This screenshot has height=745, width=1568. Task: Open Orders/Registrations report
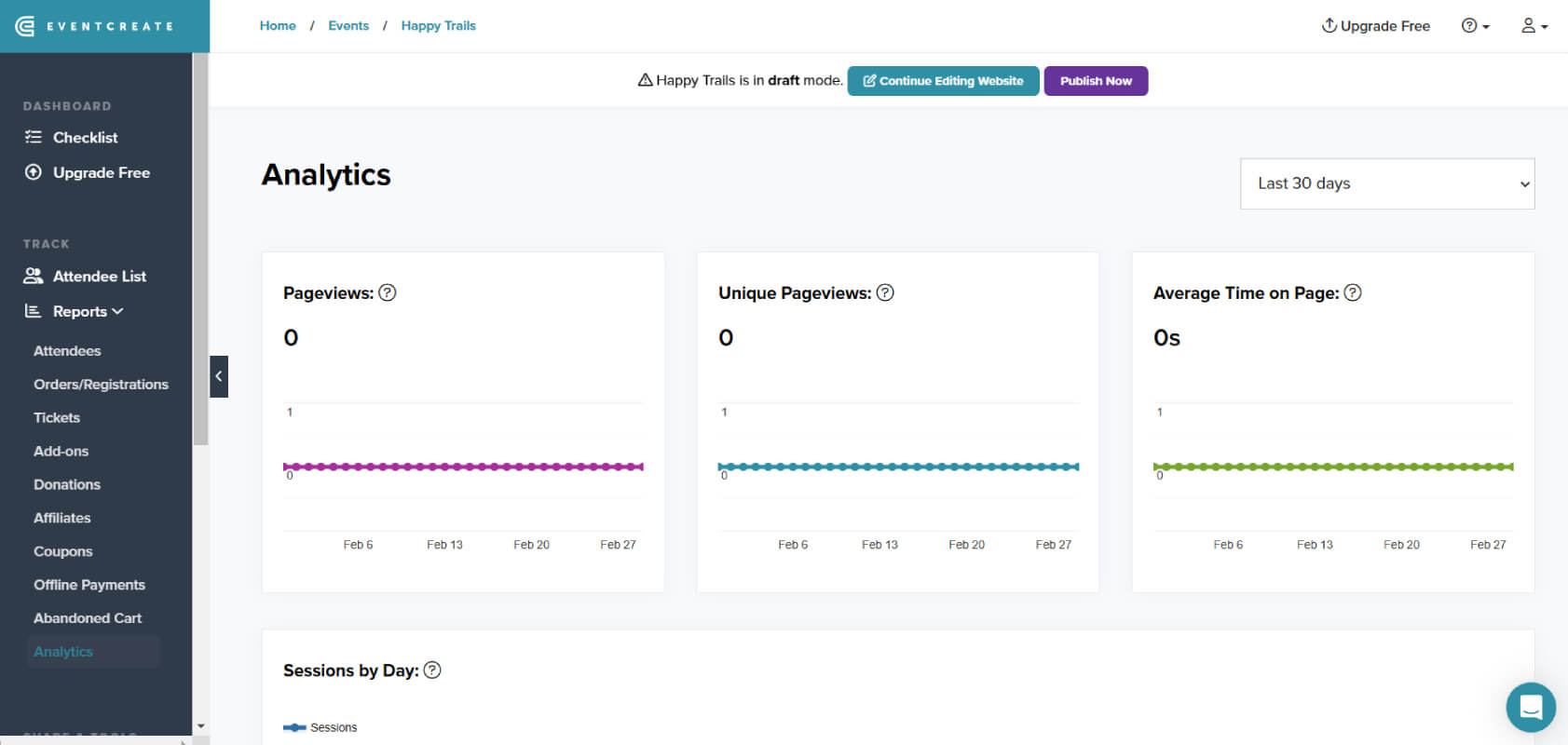[101, 384]
